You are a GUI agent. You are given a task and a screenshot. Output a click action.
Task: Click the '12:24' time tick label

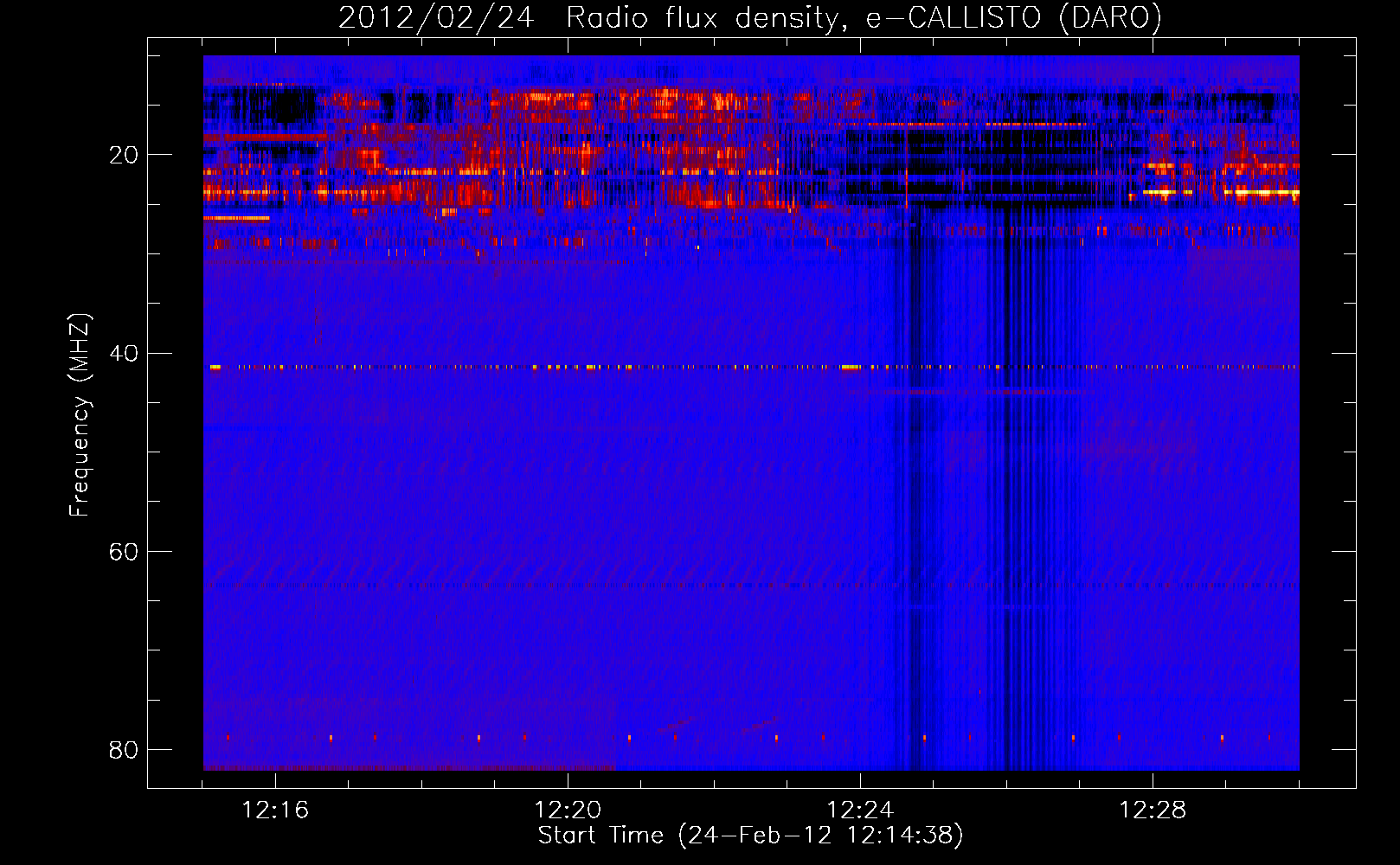[860, 811]
